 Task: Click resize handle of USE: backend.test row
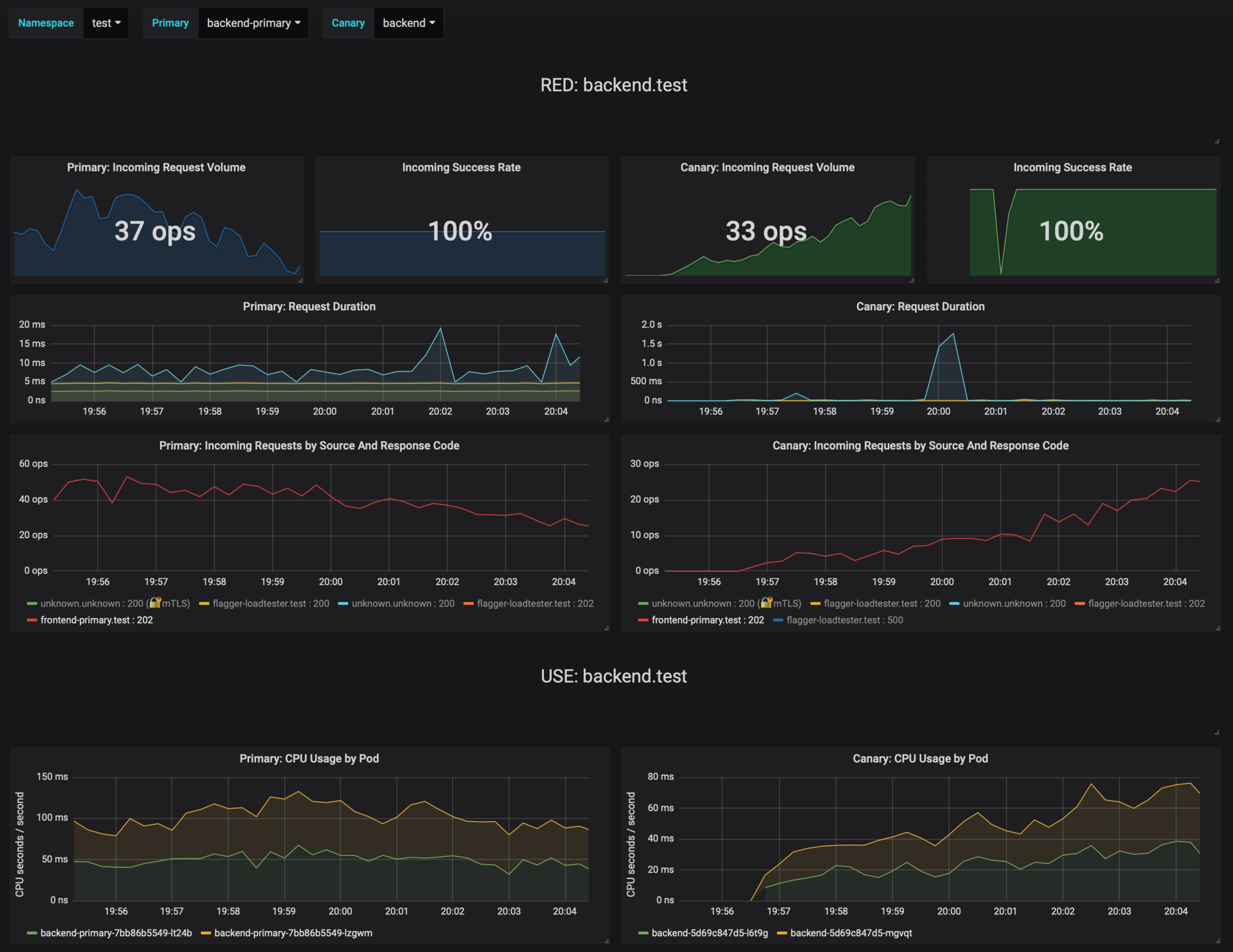(1217, 732)
